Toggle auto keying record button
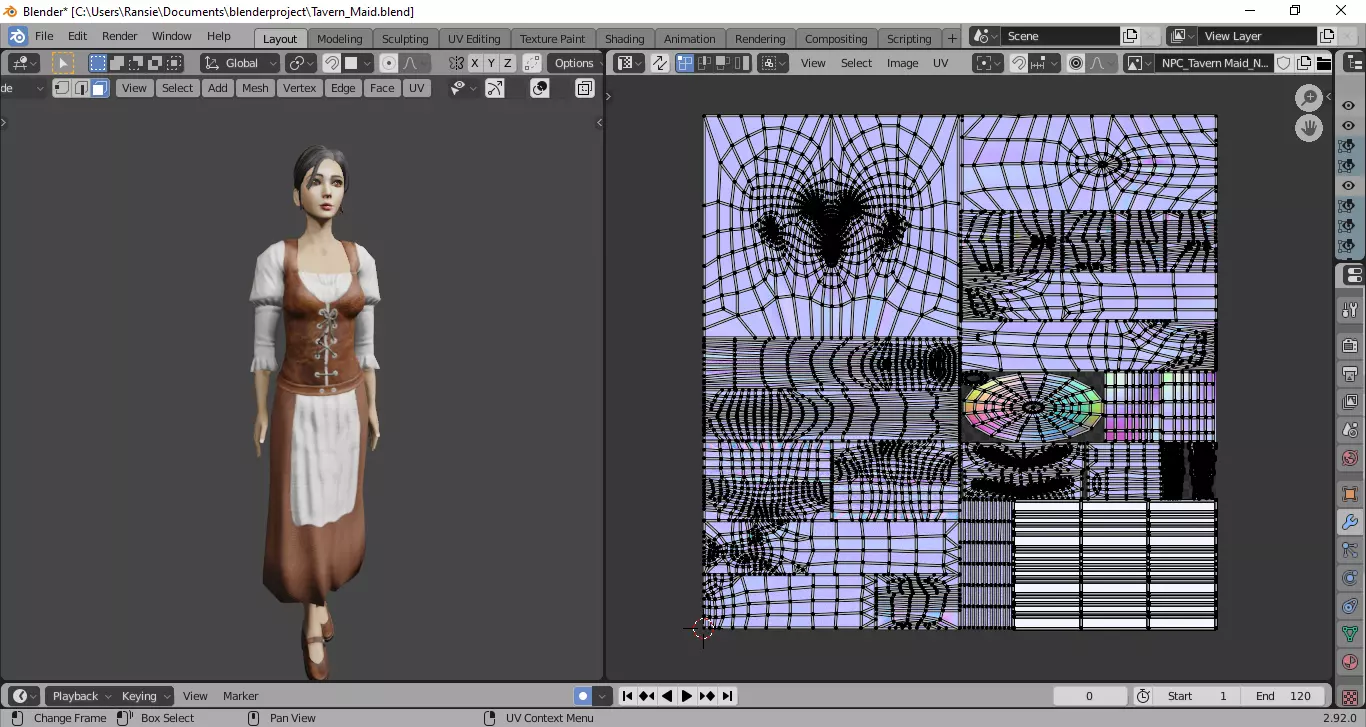 (x=582, y=696)
